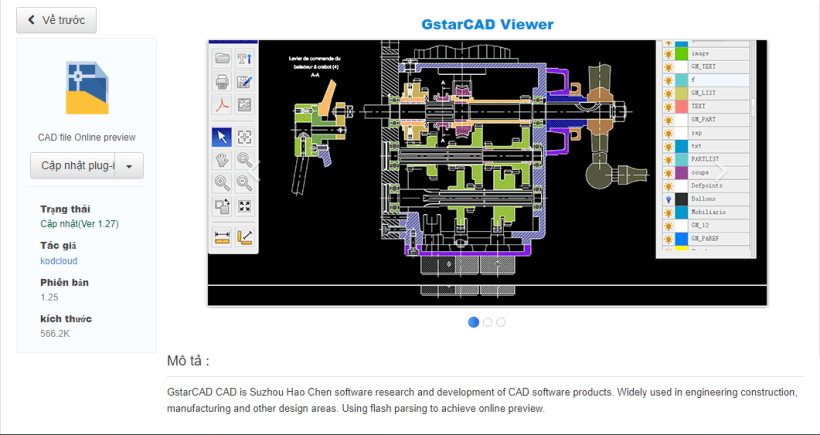The height and width of the screenshot is (435, 820).
Task: Toggle visibility bulb of image layer
Action: (668, 53)
